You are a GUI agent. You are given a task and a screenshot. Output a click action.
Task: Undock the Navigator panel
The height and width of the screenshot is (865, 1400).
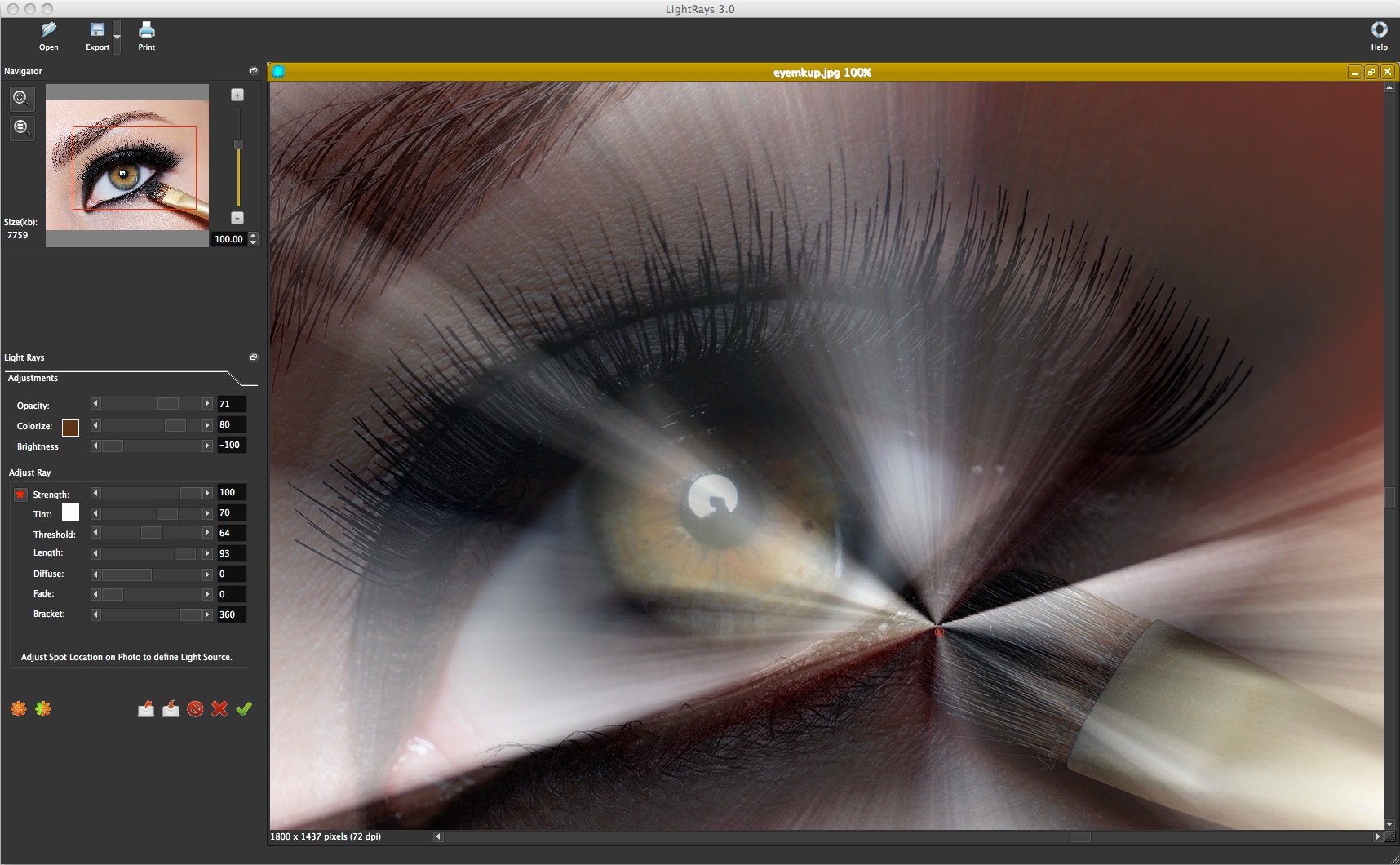pyautogui.click(x=253, y=71)
